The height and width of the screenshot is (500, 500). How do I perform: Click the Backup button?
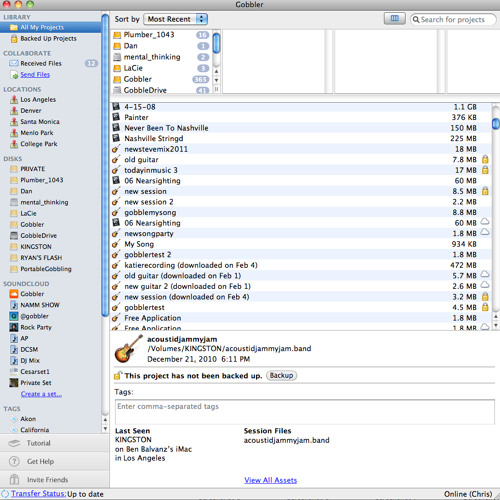pos(281,376)
